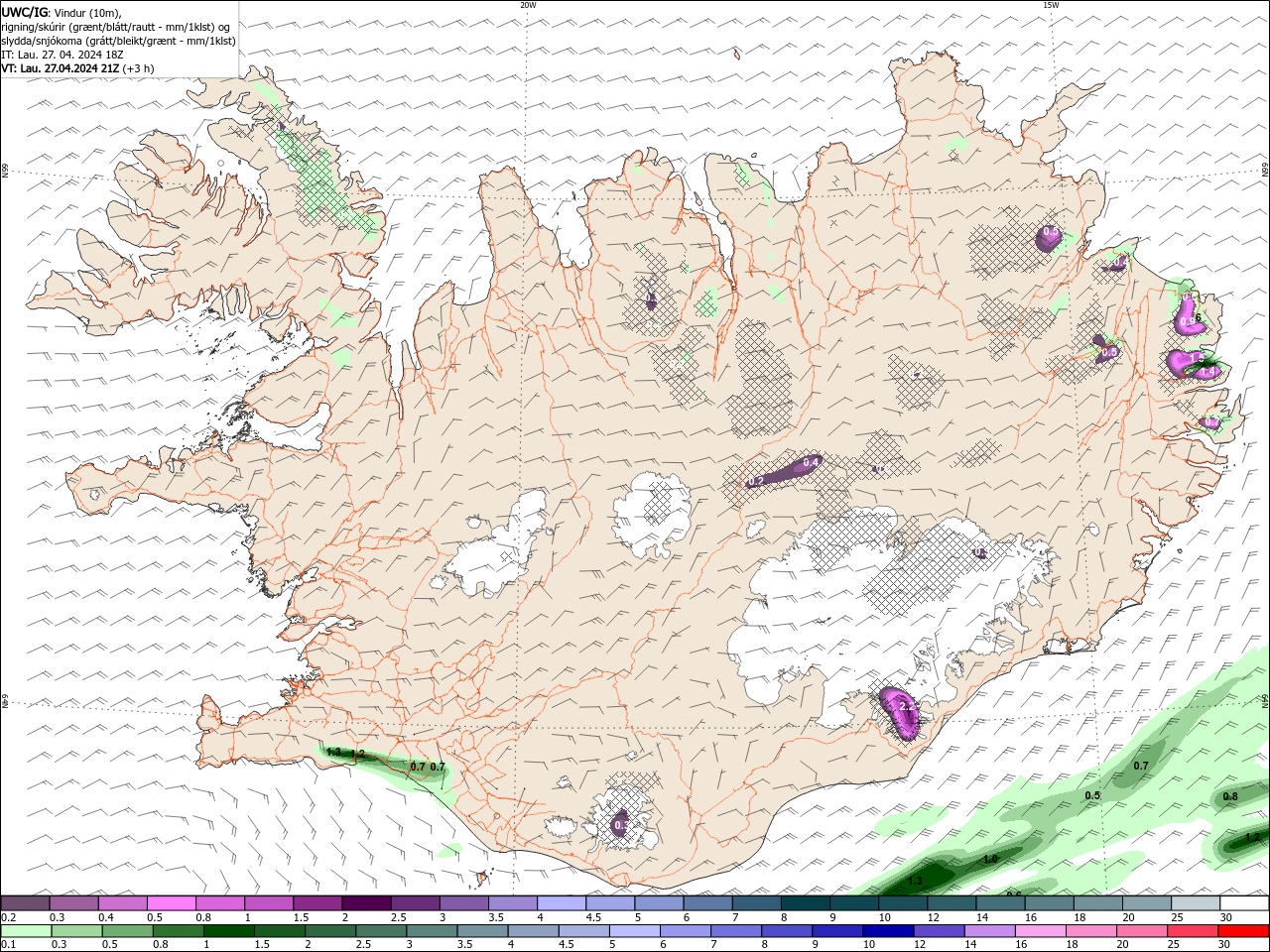Pick the pink rain legend swatch labeled 18
The image size is (1270, 952).
(x=1088, y=931)
